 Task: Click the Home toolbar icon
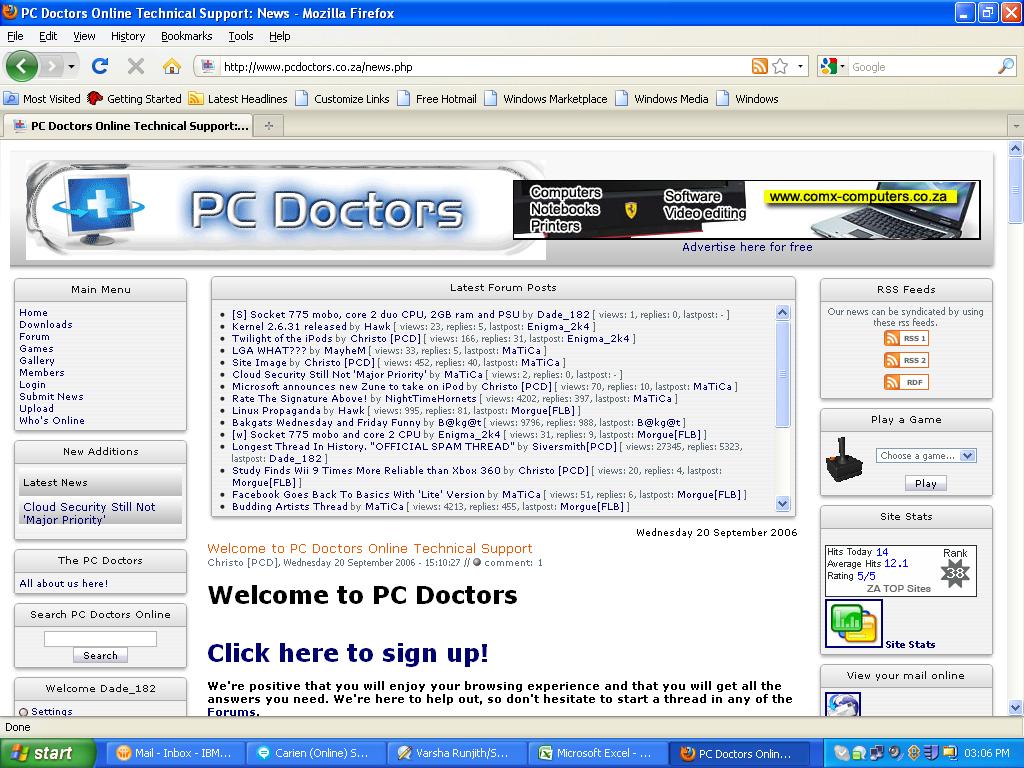point(172,66)
